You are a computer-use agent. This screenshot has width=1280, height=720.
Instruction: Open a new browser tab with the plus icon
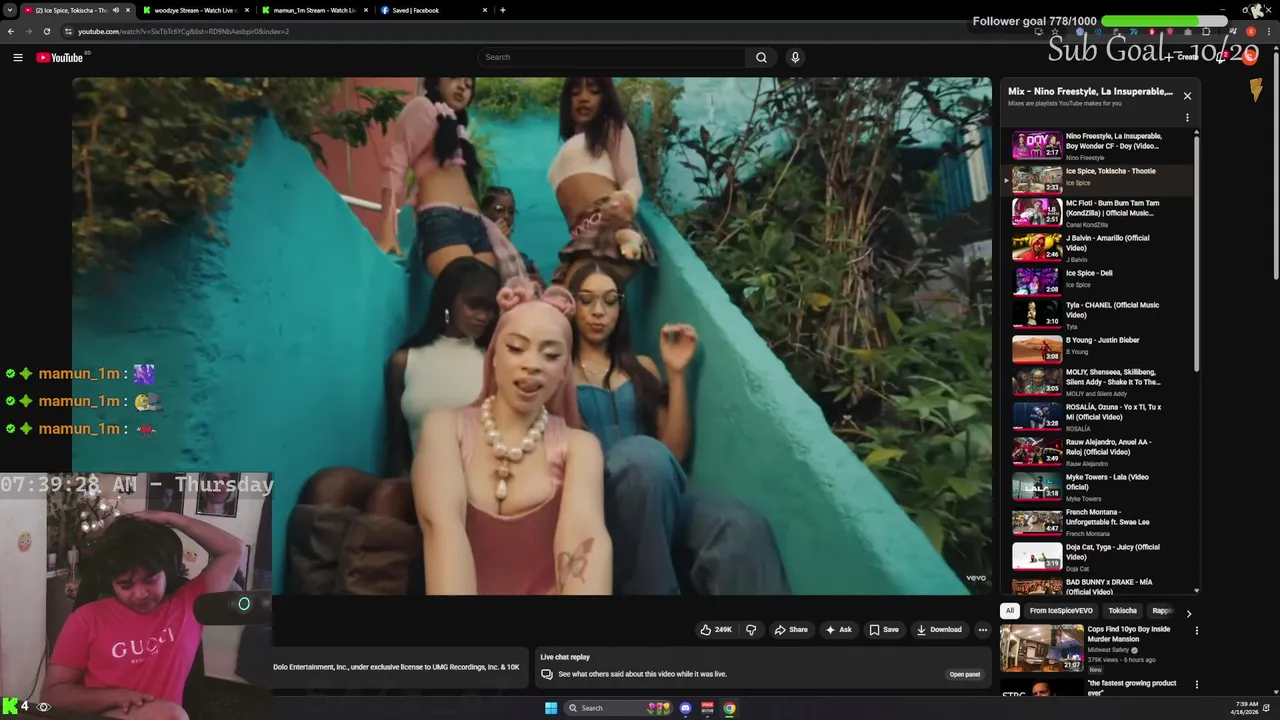click(x=502, y=10)
